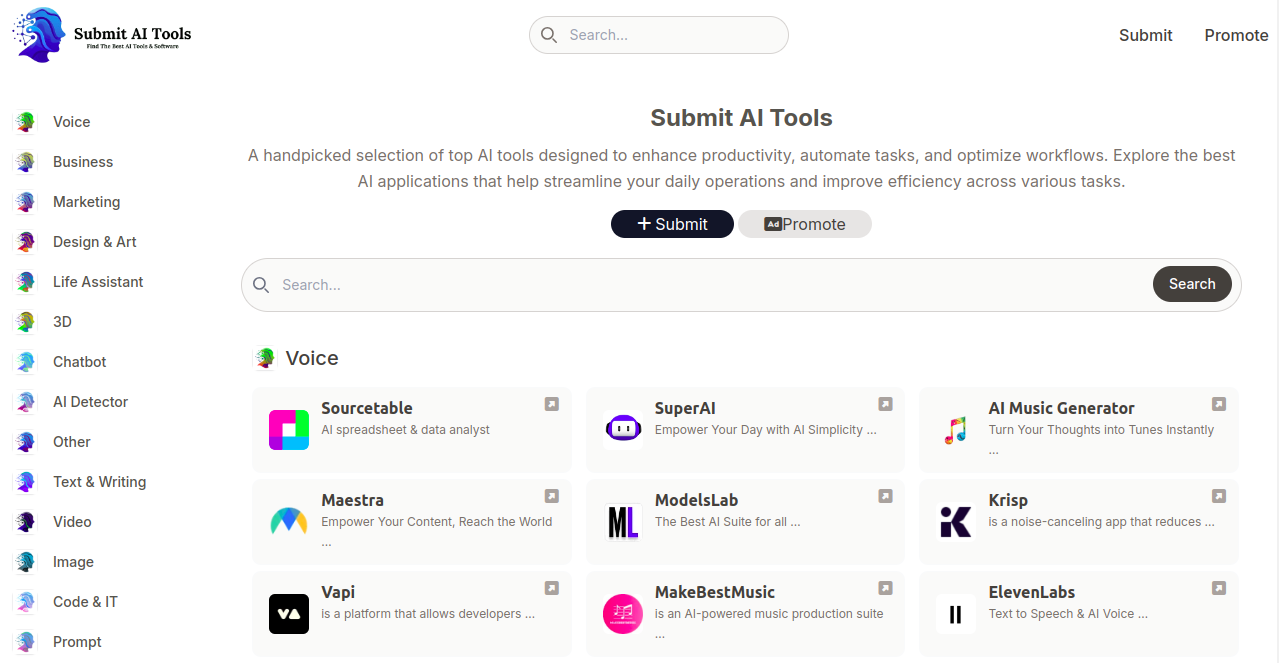Select Prompt category in sidebar

77,642
